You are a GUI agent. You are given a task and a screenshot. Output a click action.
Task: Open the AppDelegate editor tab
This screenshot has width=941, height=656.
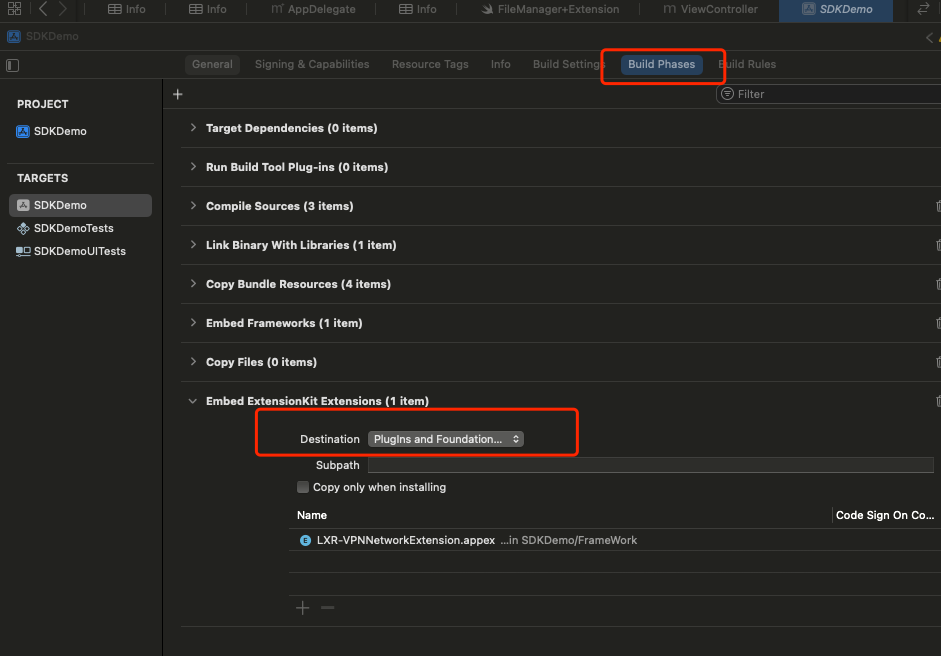pos(313,9)
